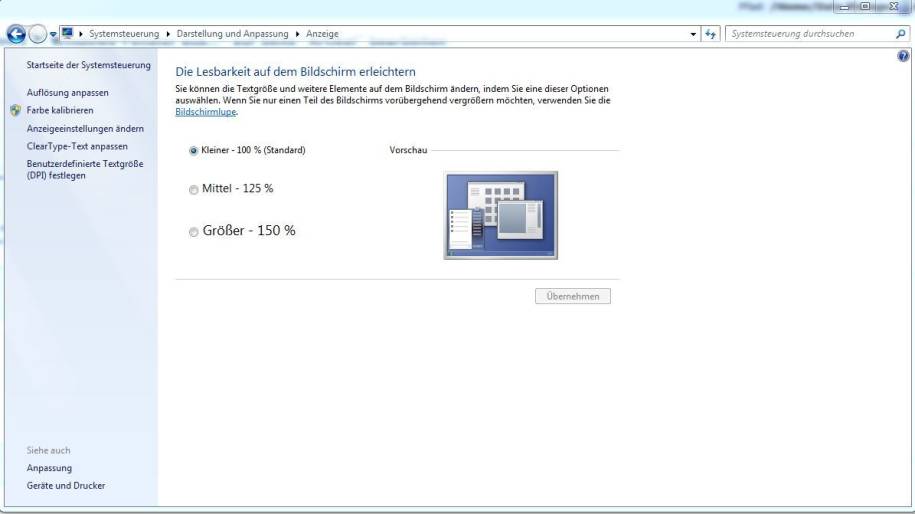Follow the Bildschirmlupe hyperlink
The height and width of the screenshot is (514, 915).
[205, 111]
